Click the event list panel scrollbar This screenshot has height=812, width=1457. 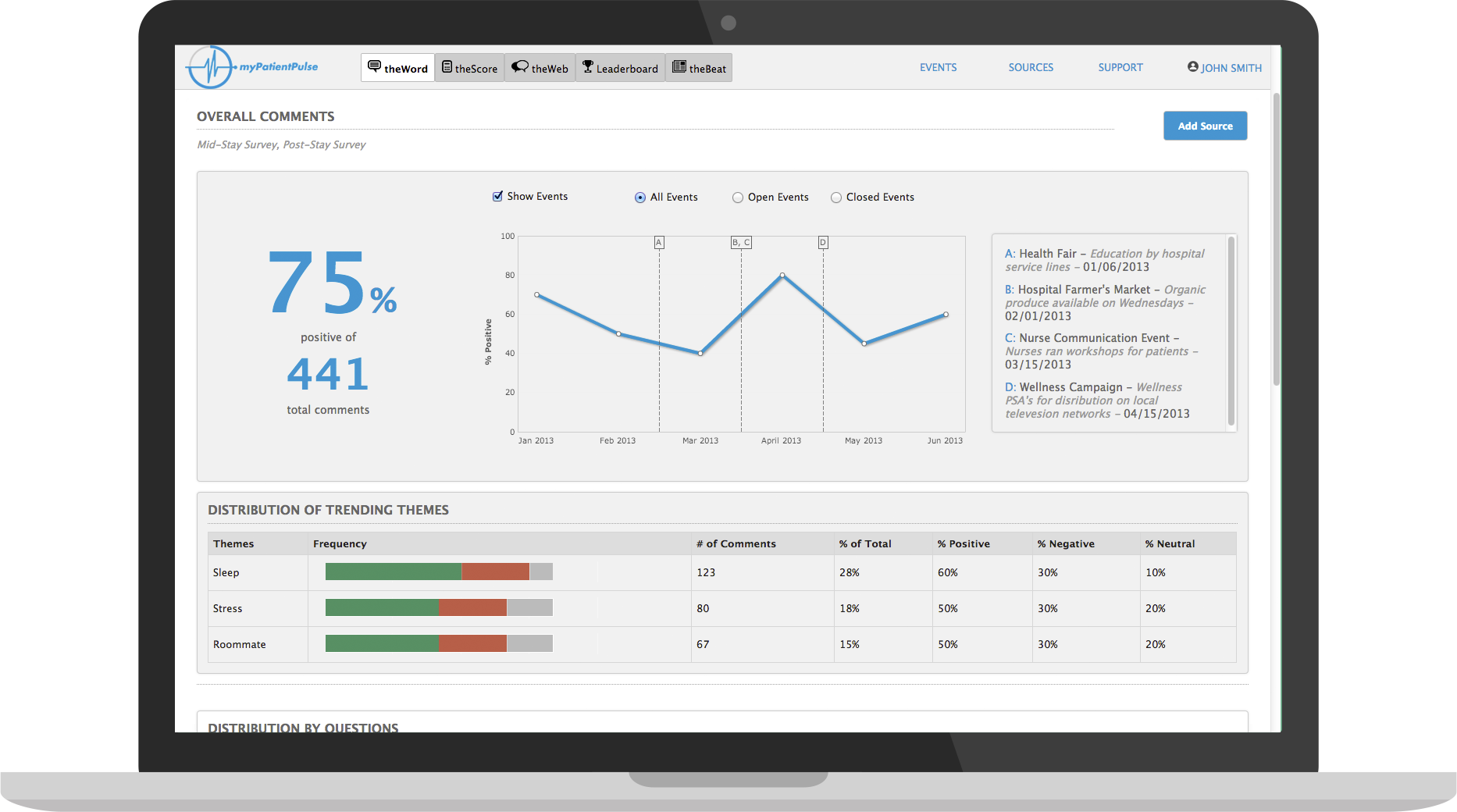1231,332
